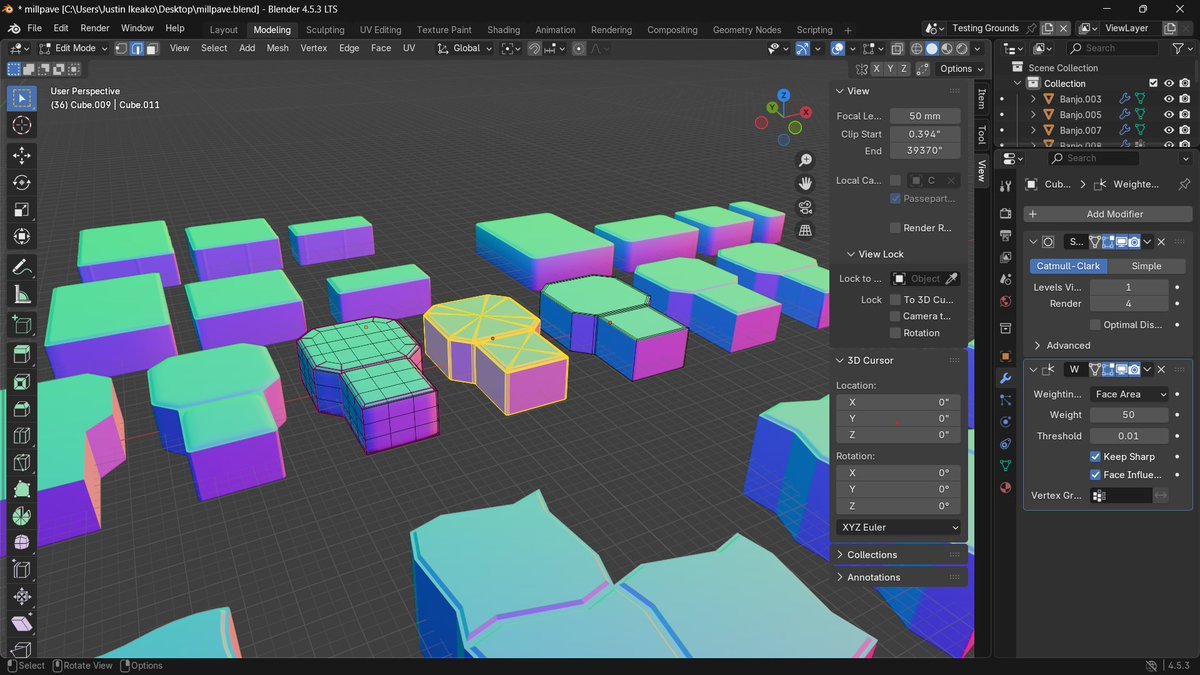
Task: Enable Lock To 3D Cursor checkbox
Action: (895, 300)
